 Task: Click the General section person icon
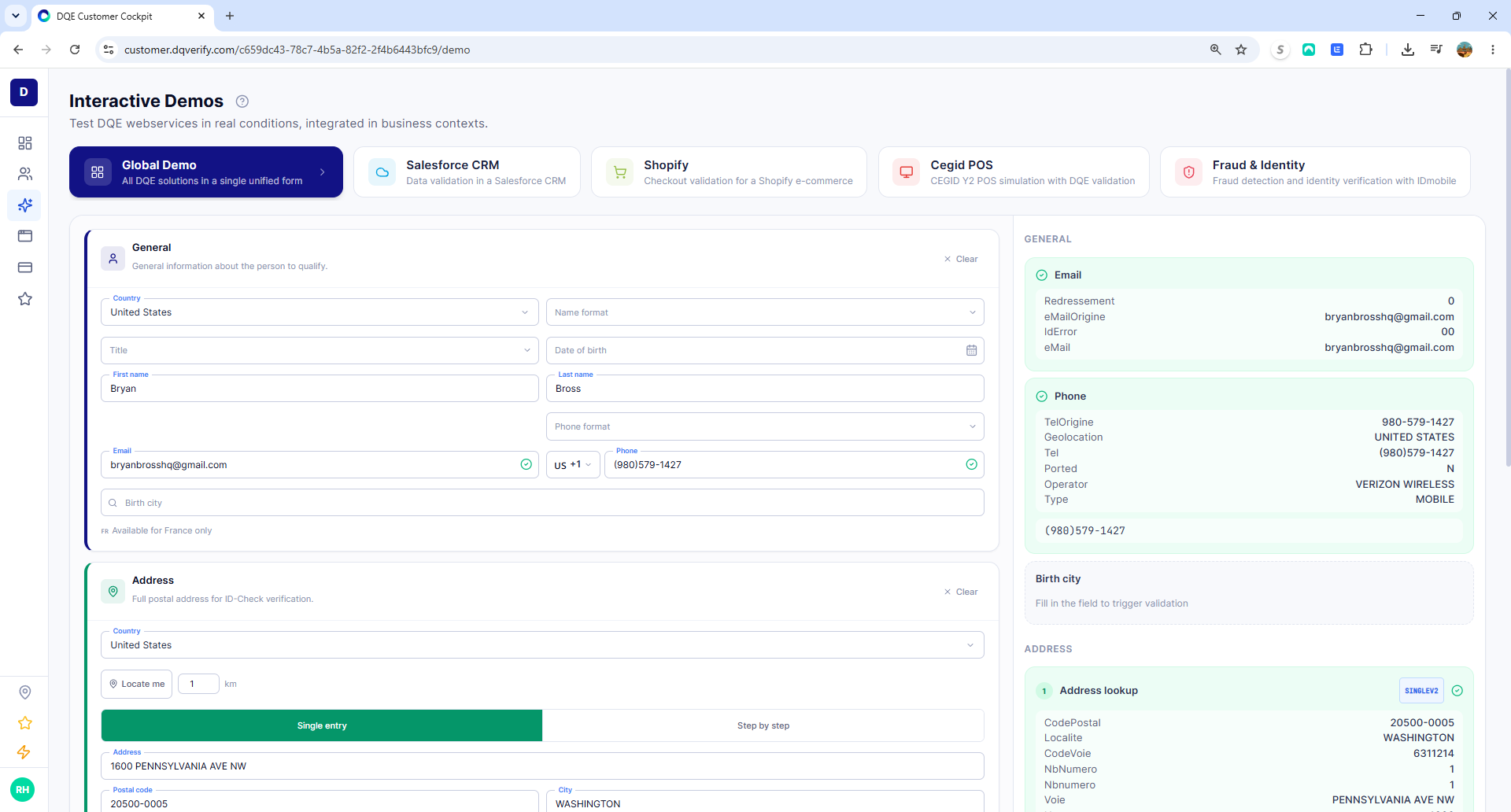point(113,258)
